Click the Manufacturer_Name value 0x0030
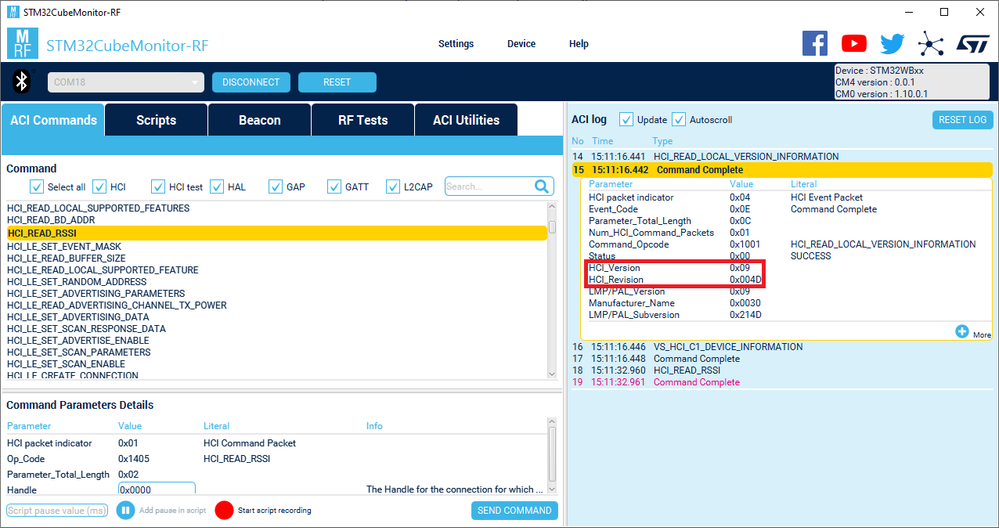Screen dimensions: 999x528 (745, 303)
